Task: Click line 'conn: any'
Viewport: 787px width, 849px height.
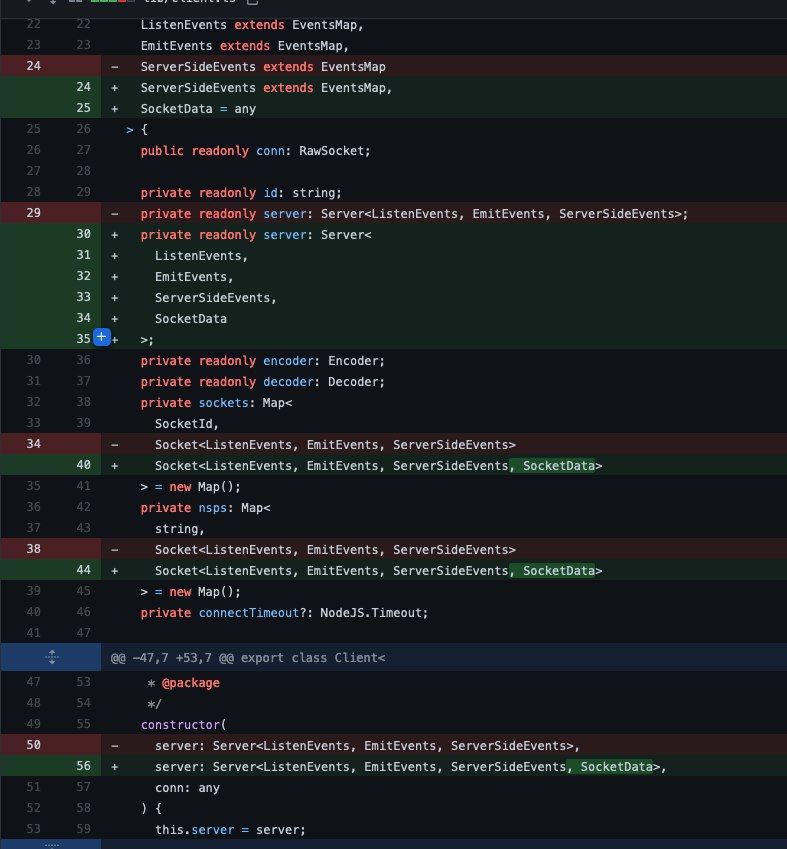Action: 187,788
